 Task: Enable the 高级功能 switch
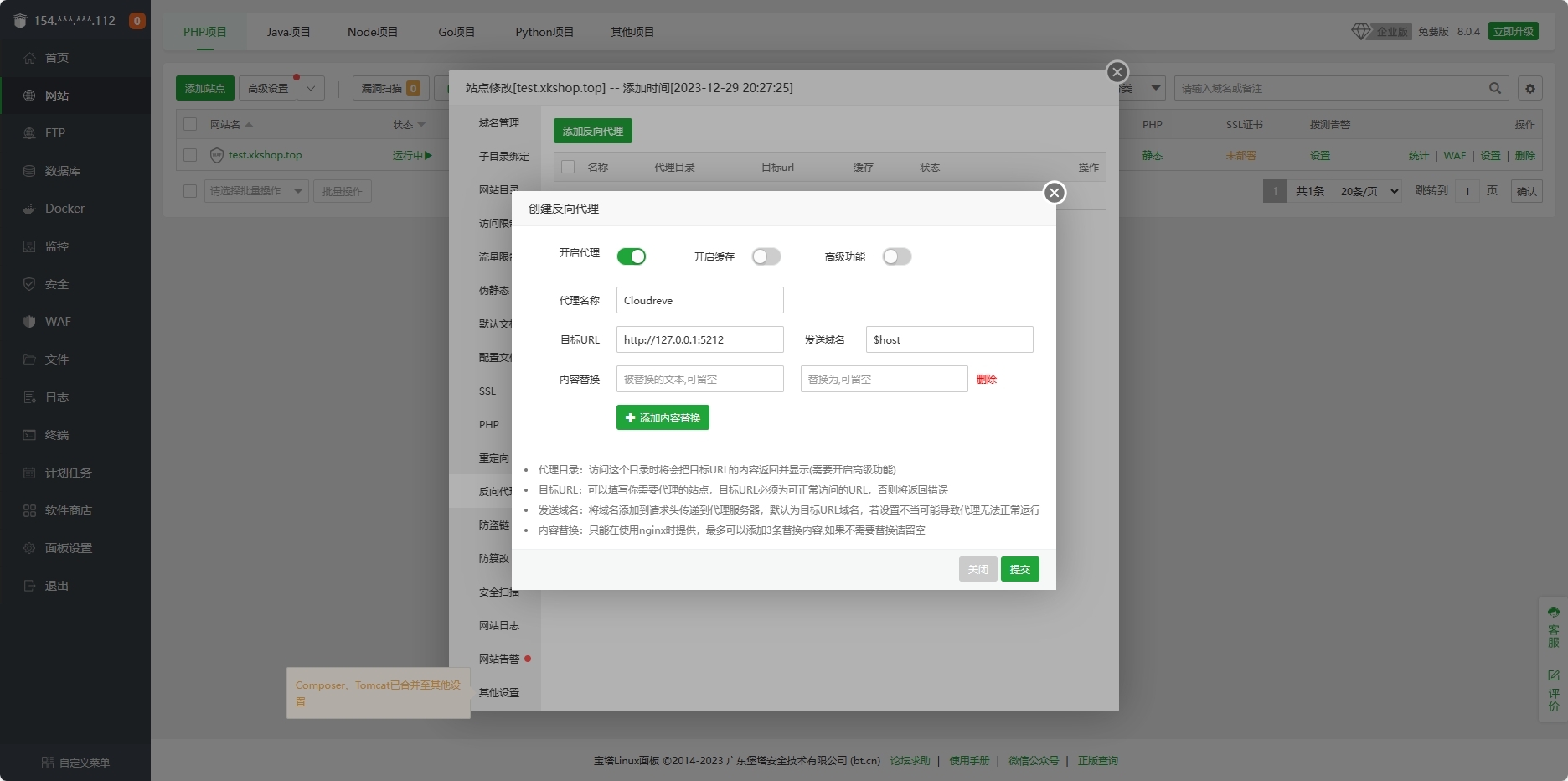[897, 256]
